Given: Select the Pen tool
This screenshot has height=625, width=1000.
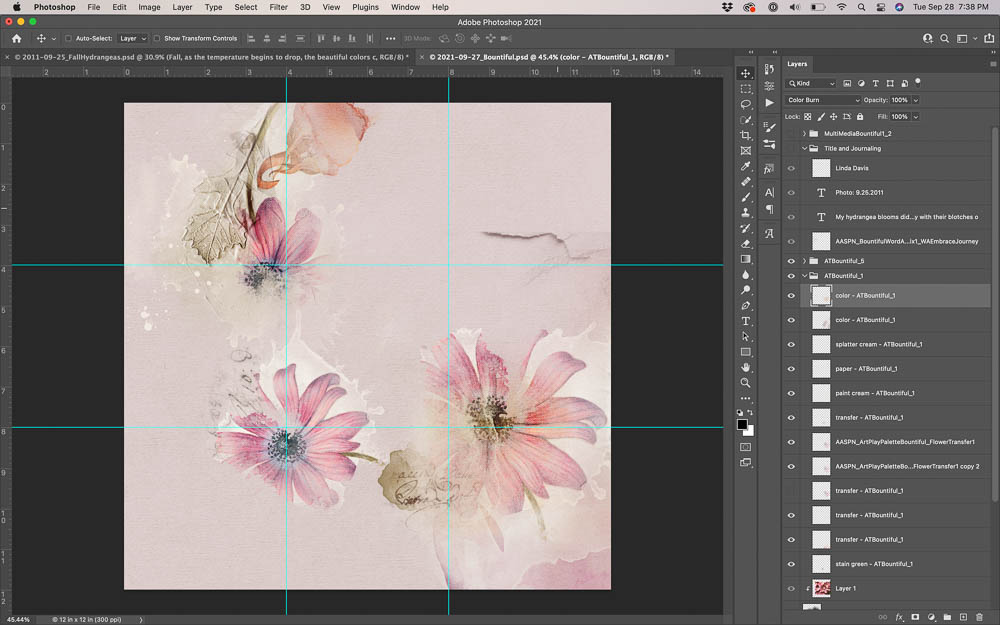Looking at the screenshot, I should click(x=746, y=305).
